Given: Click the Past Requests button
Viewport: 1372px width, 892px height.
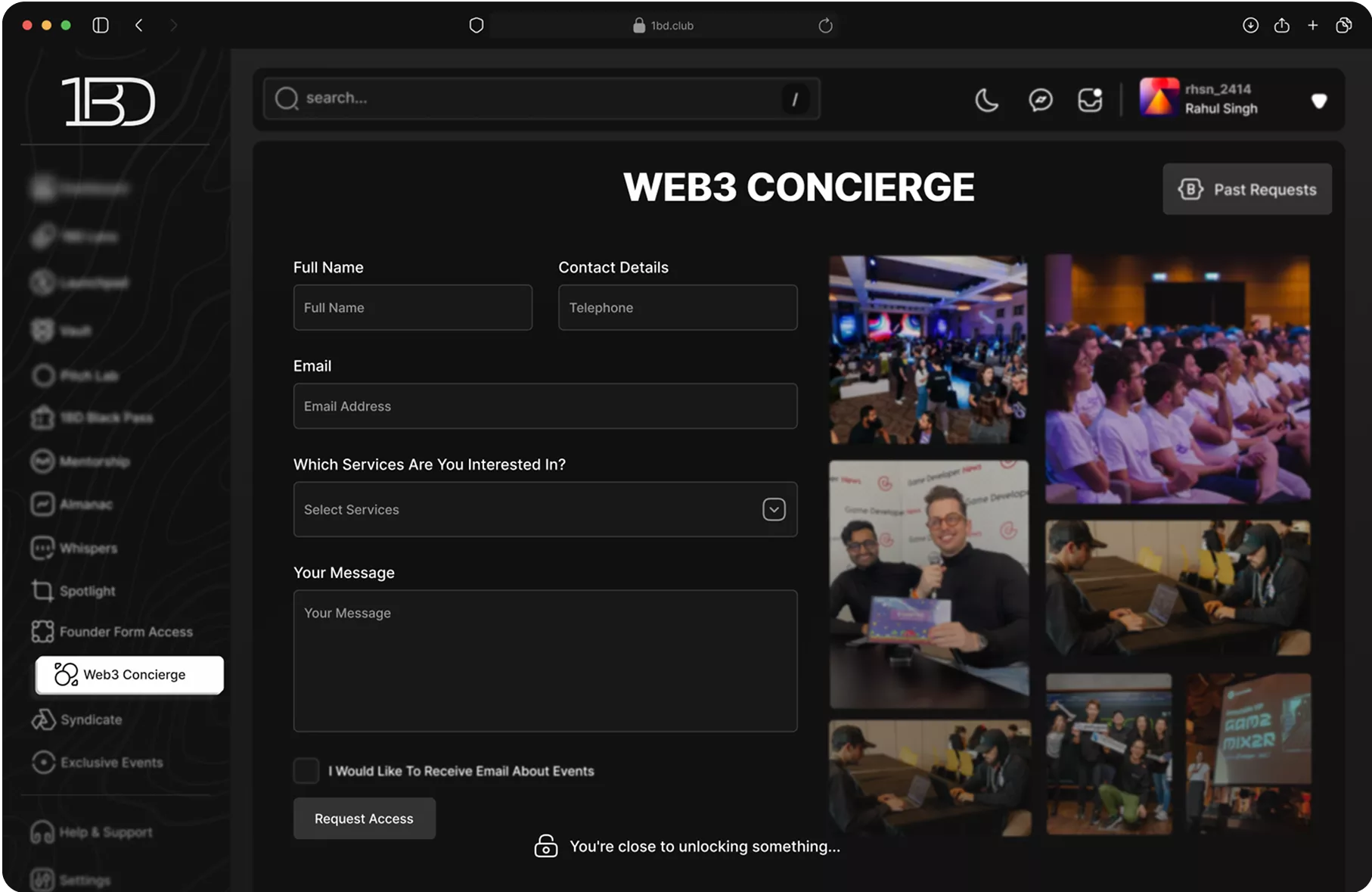Looking at the screenshot, I should pyautogui.click(x=1247, y=189).
